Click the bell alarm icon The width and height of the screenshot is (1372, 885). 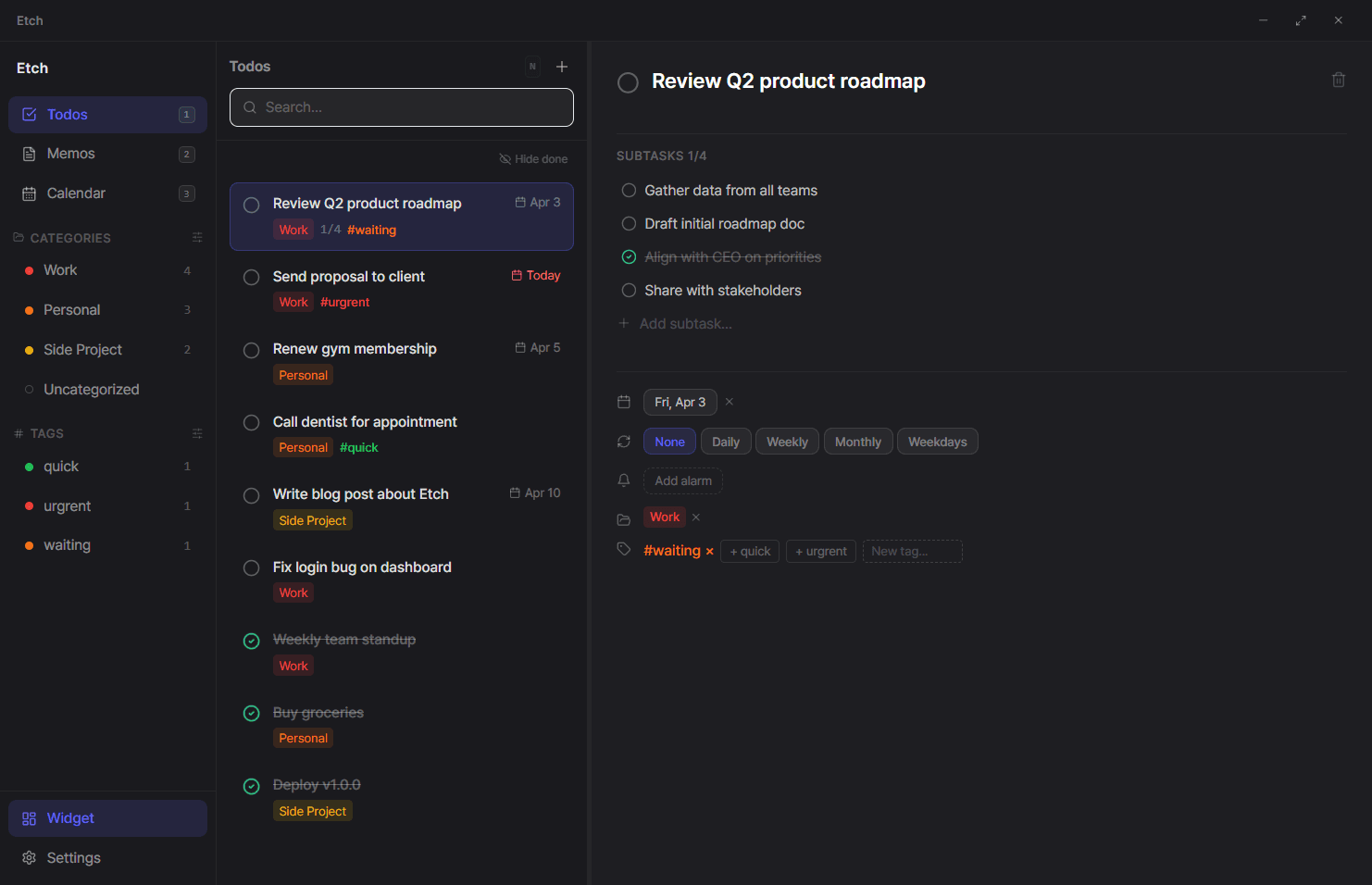(624, 480)
